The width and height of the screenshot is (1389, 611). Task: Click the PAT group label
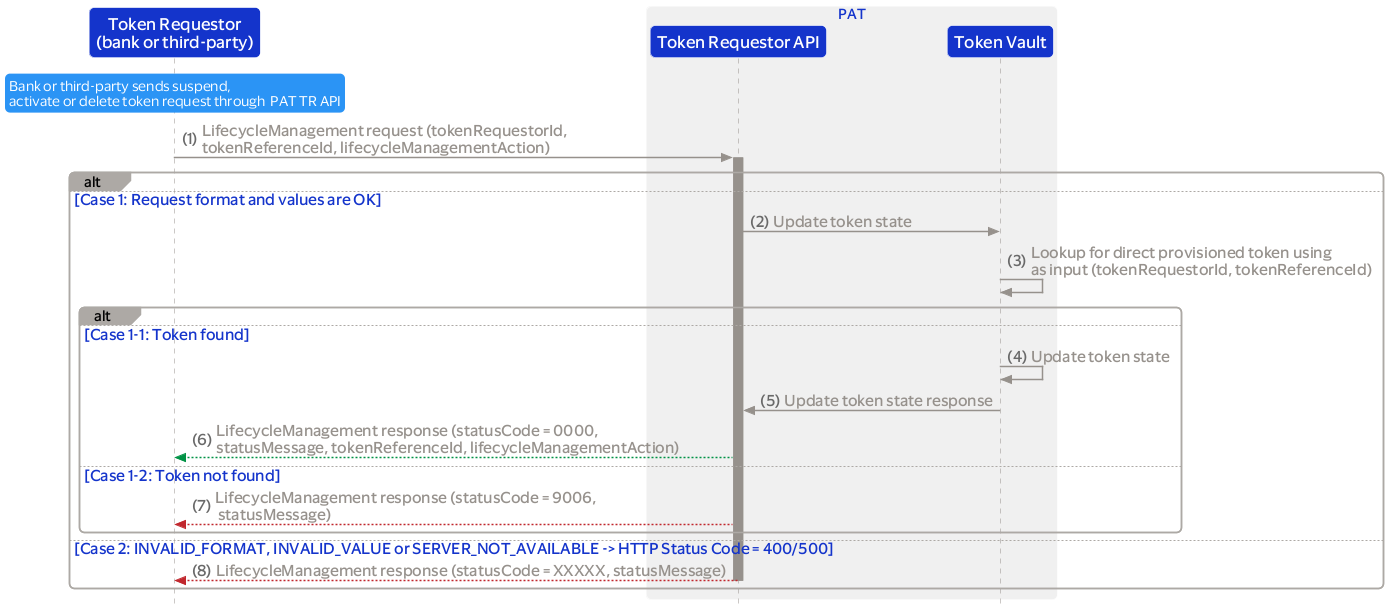851,14
